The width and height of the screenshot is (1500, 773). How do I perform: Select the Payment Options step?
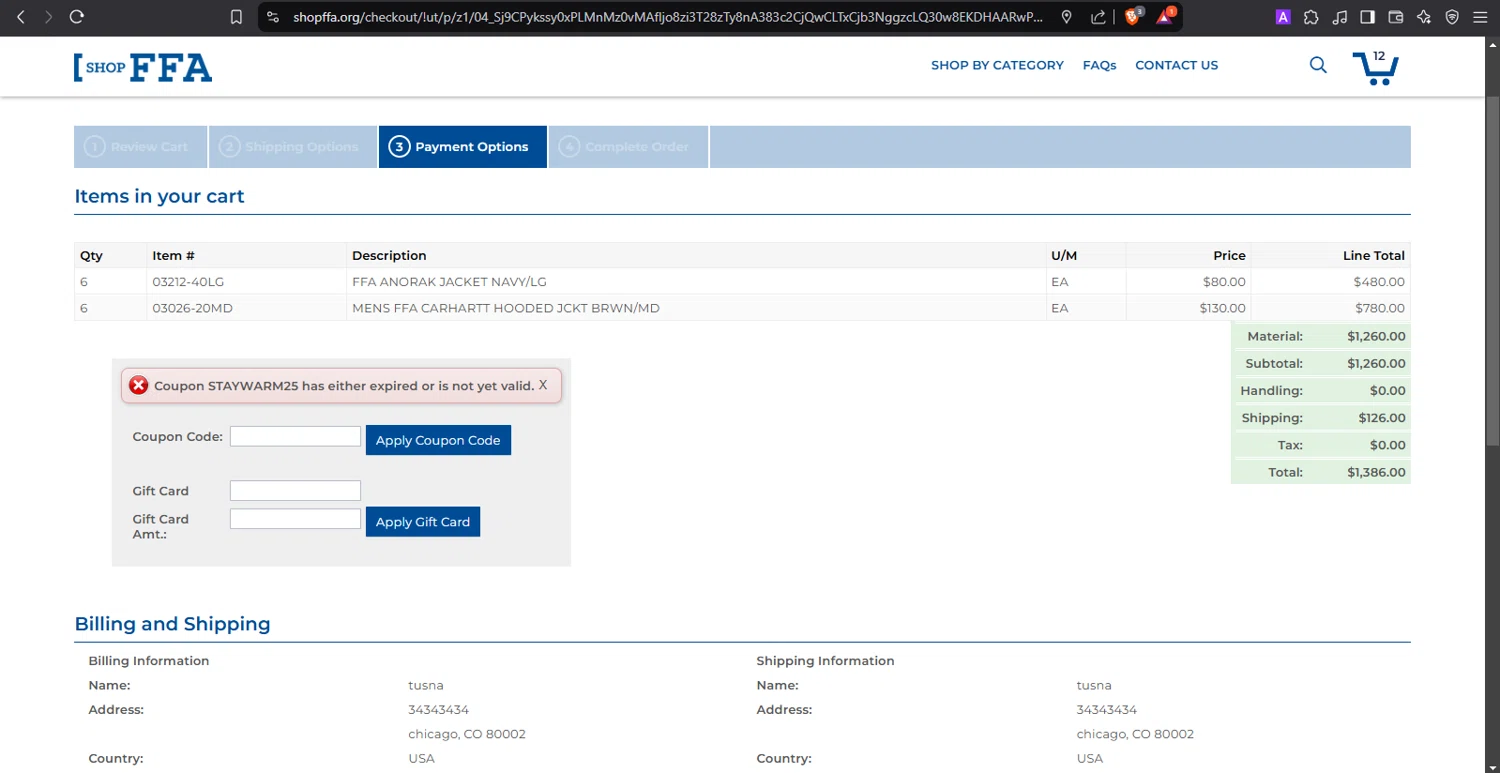pos(462,147)
